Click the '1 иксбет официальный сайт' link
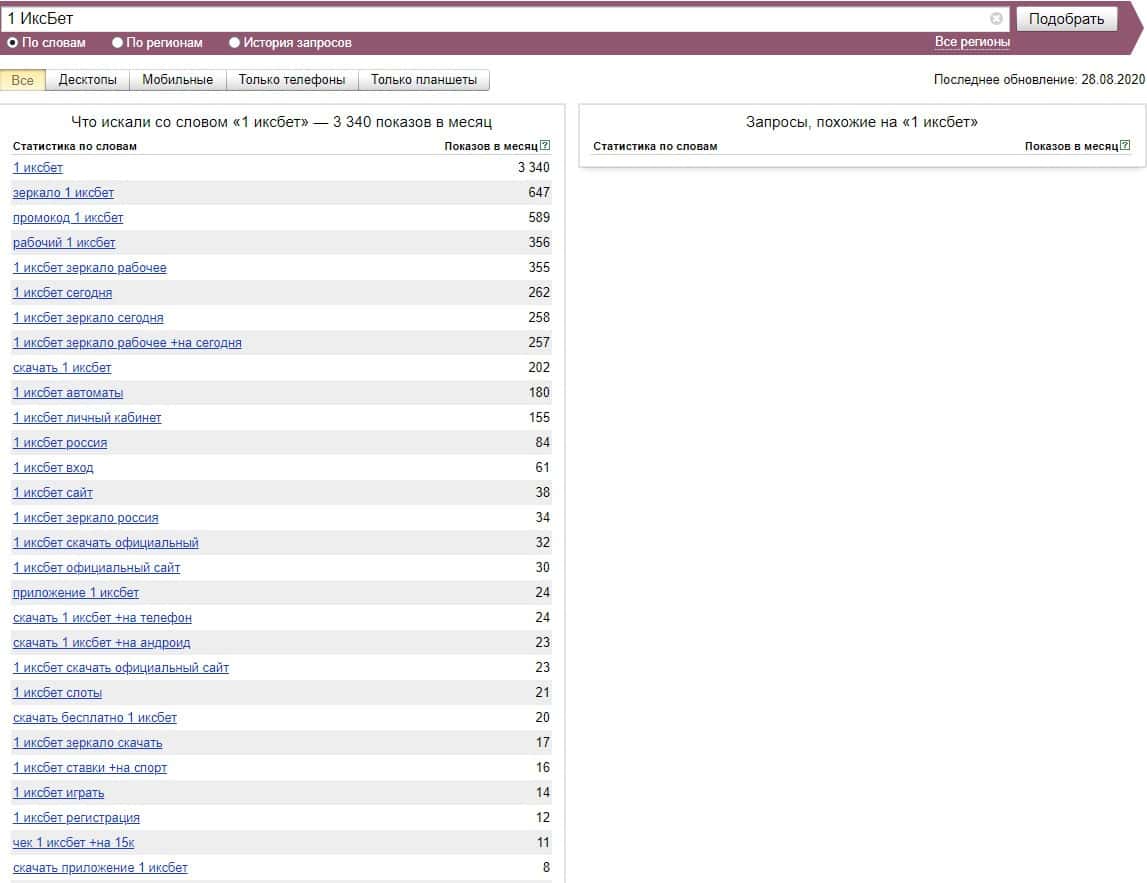This screenshot has height=883, width=1147. [x=96, y=568]
